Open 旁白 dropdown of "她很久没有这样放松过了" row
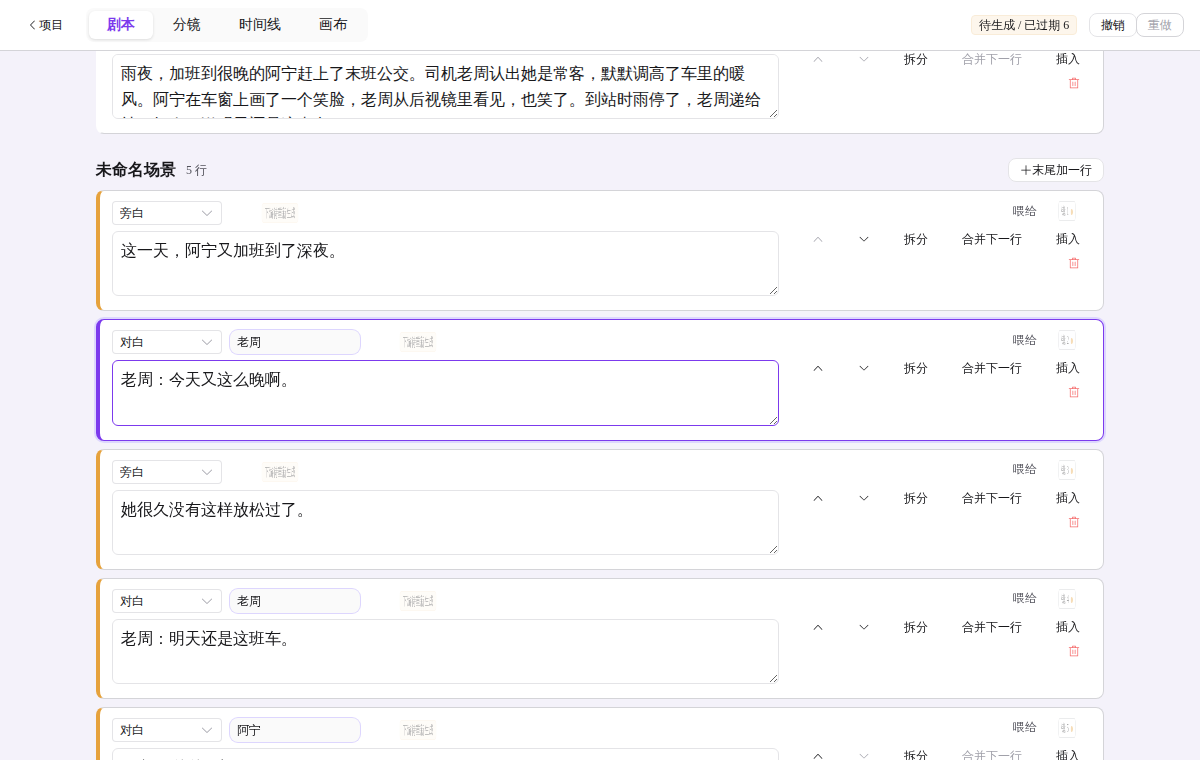 pos(167,472)
